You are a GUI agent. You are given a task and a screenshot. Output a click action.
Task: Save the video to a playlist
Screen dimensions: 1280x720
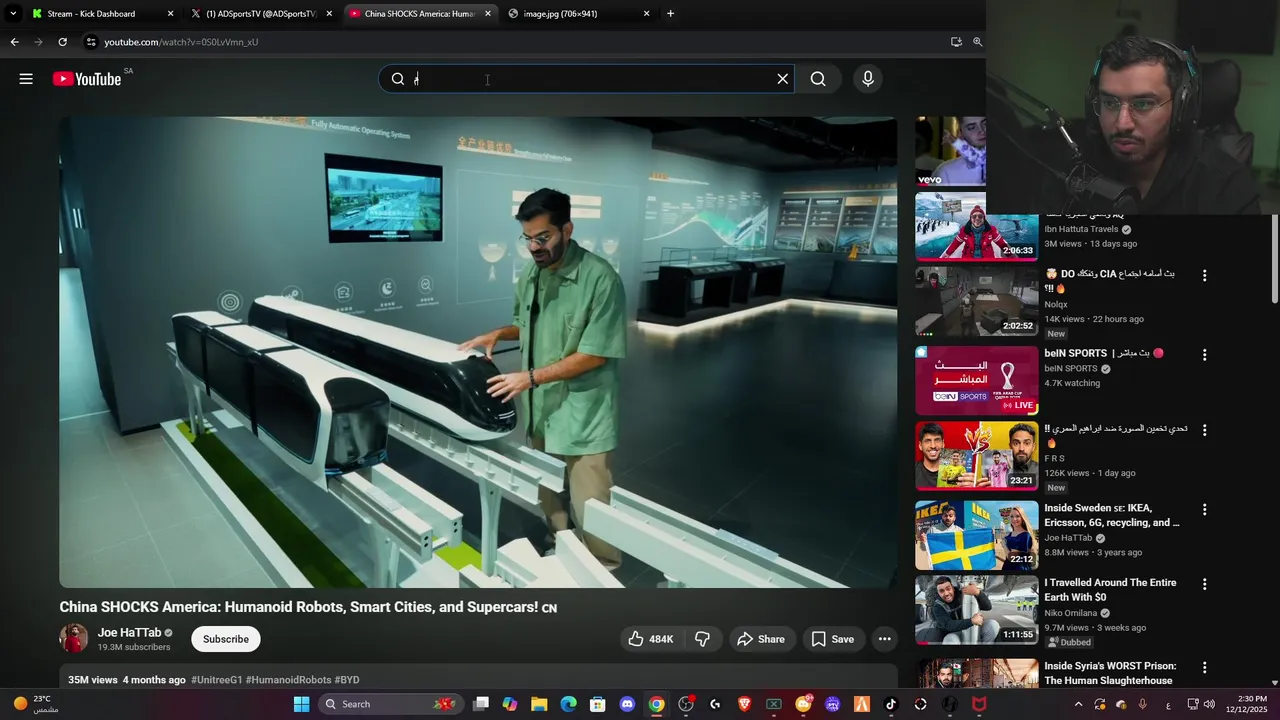click(x=832, y=639)
